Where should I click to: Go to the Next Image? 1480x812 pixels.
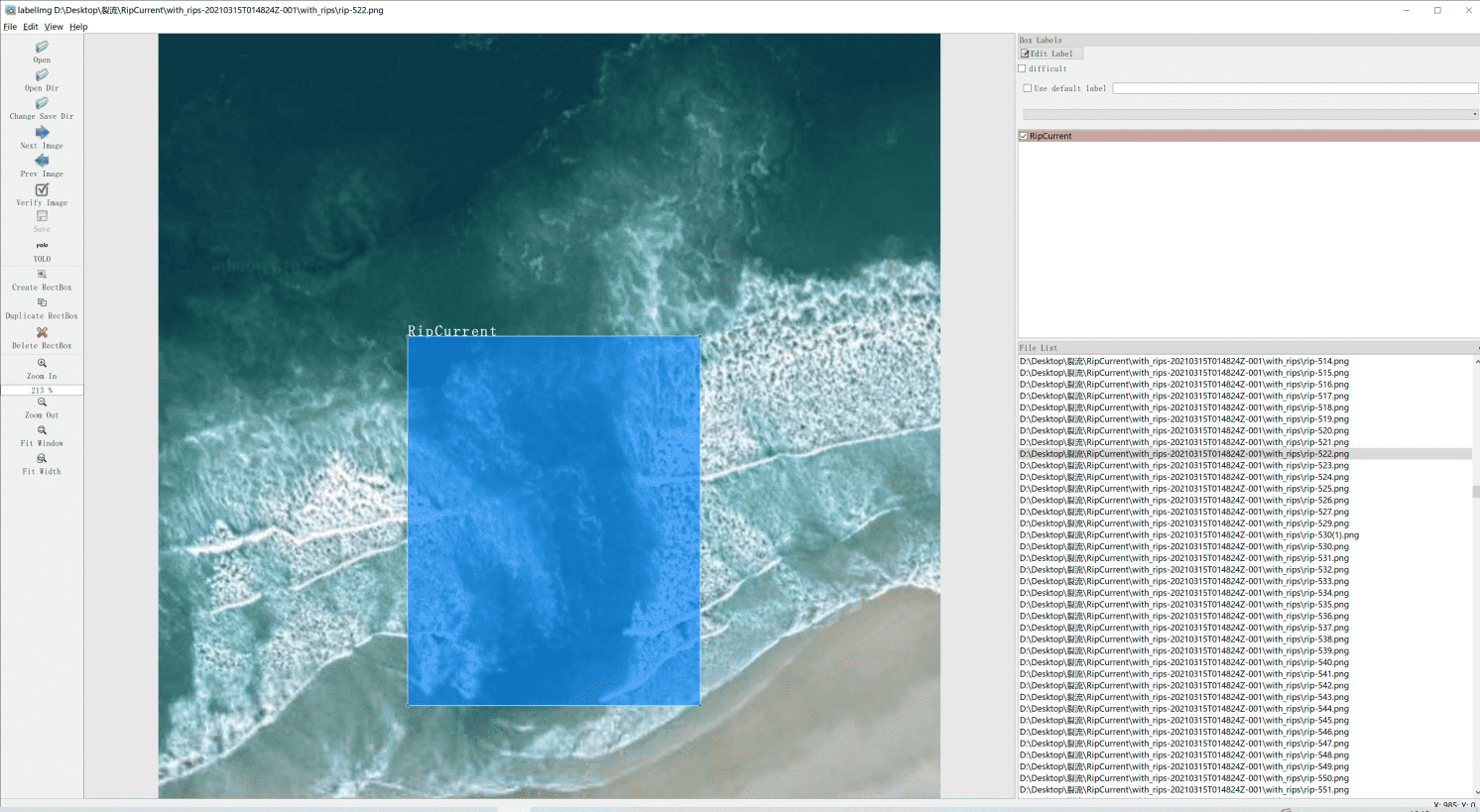(x=42, y=132)
